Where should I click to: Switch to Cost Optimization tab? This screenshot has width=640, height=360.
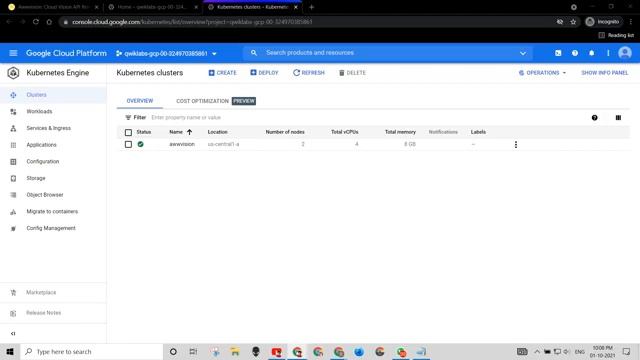click(216, 101)
